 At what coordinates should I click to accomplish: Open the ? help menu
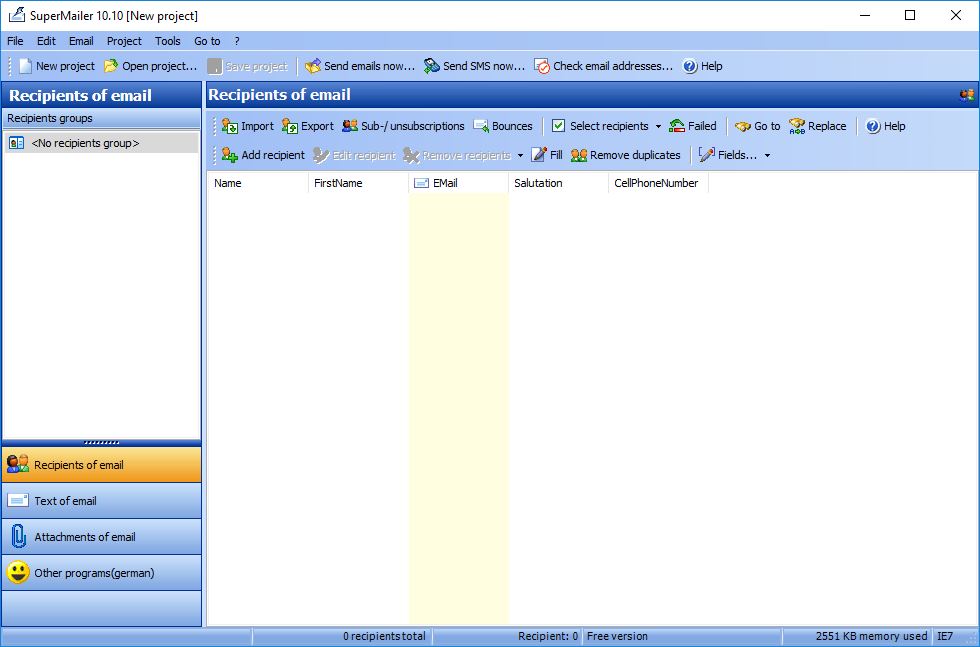pos(237,41)
